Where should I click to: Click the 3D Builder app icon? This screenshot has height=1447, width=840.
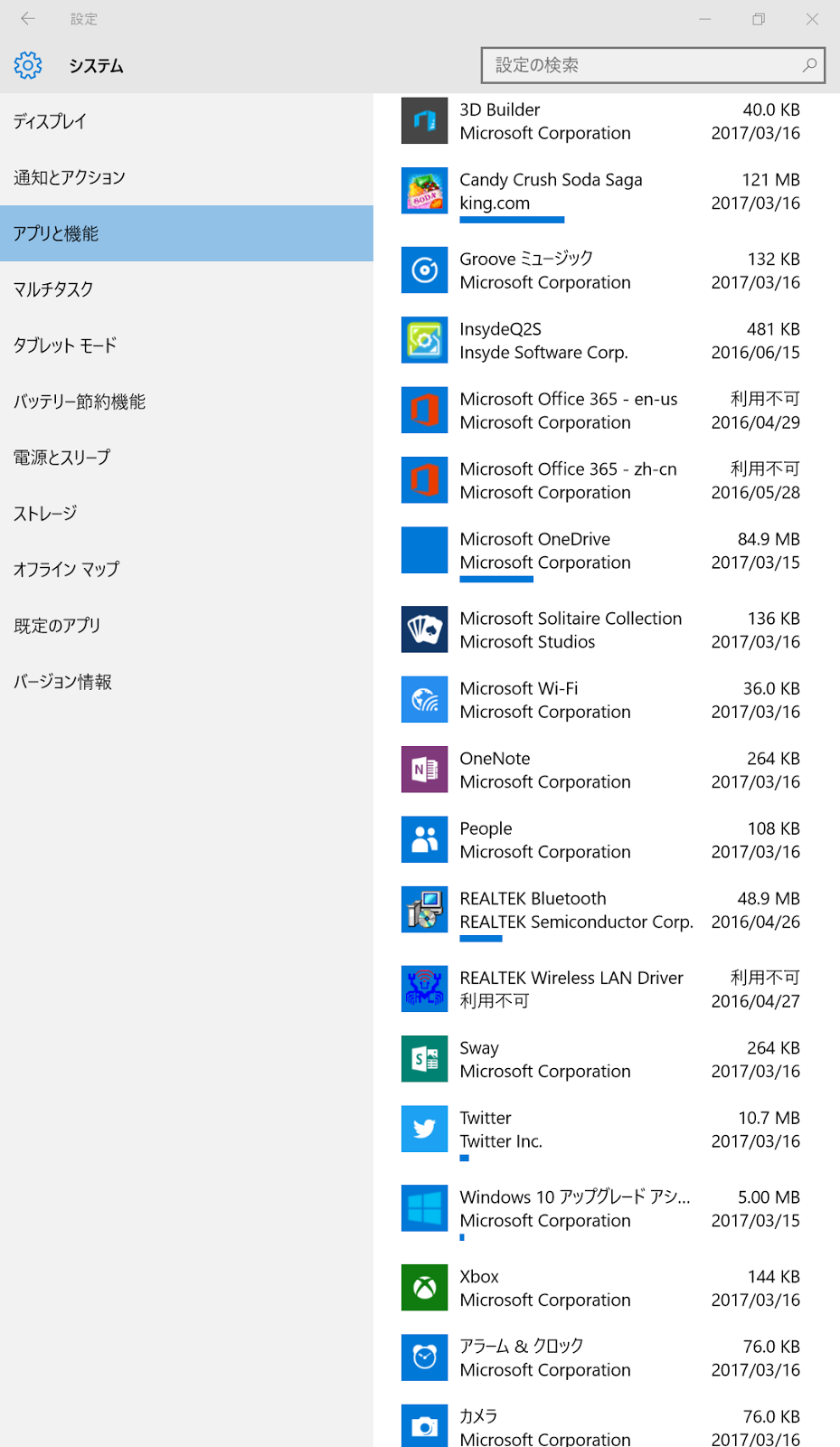pyautogui.click(x=424, y=121)
